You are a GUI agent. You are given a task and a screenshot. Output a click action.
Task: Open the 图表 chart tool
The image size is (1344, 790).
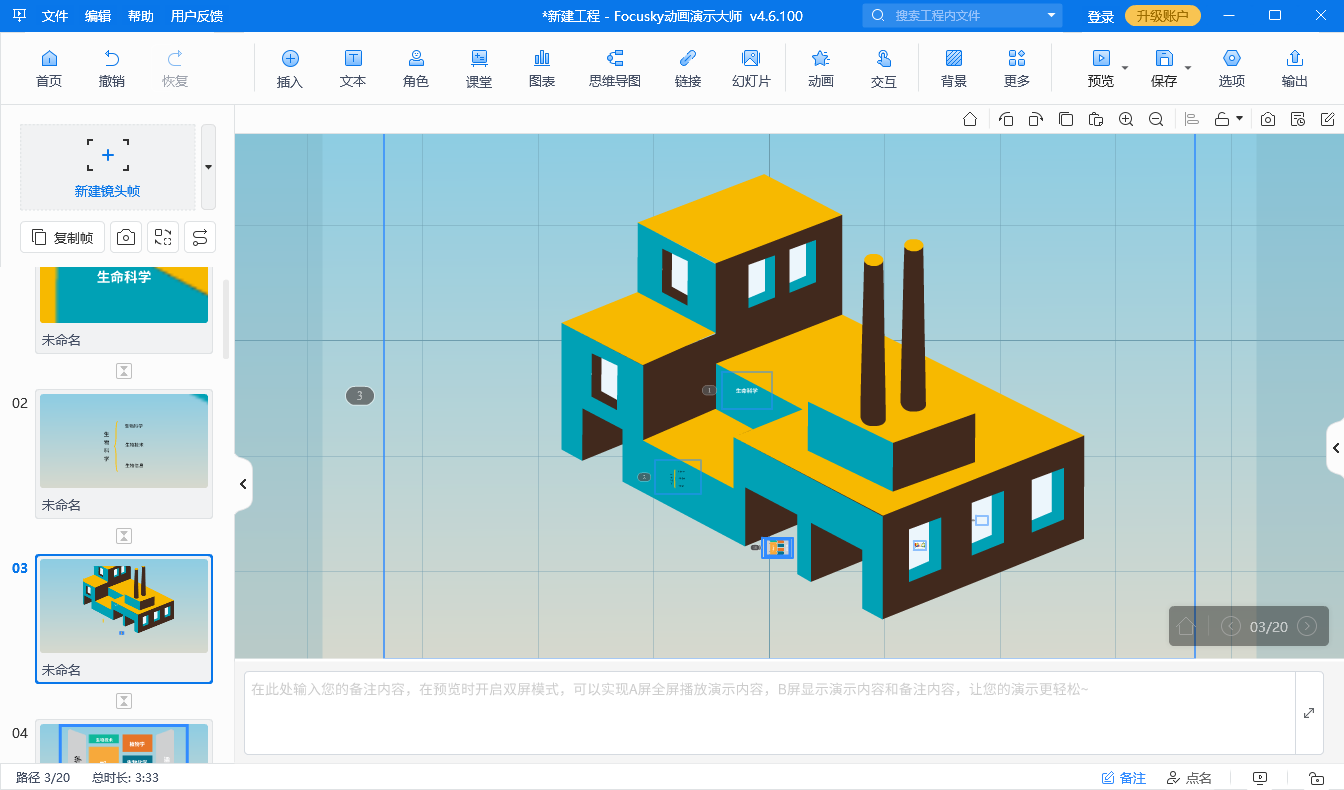tap(542, 68)
